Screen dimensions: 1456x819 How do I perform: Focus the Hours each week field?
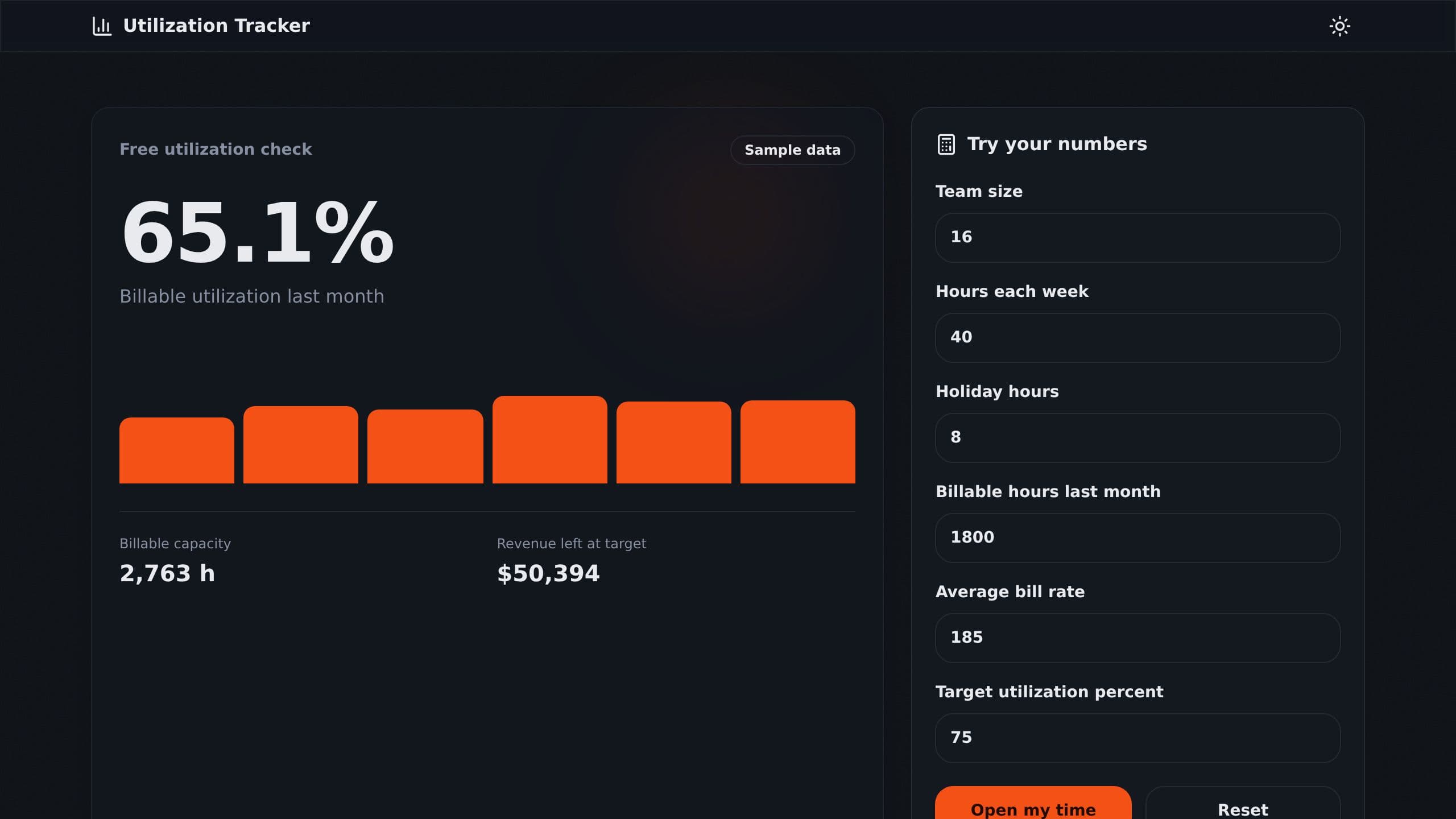tap(1137, 338)
